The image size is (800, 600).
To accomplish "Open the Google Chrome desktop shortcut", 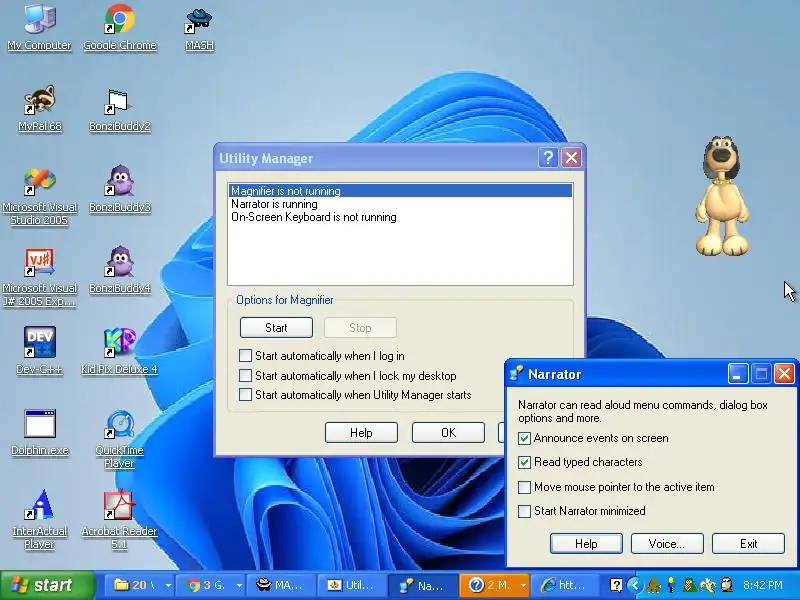I will tap(120, 27).
